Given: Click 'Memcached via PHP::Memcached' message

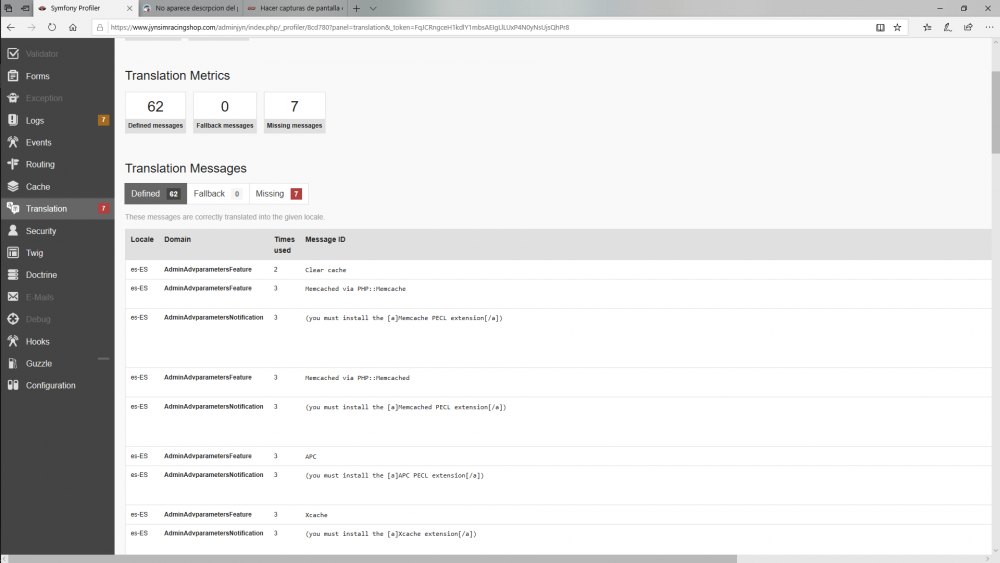Looking at the screenshot, I should (357, 378).
